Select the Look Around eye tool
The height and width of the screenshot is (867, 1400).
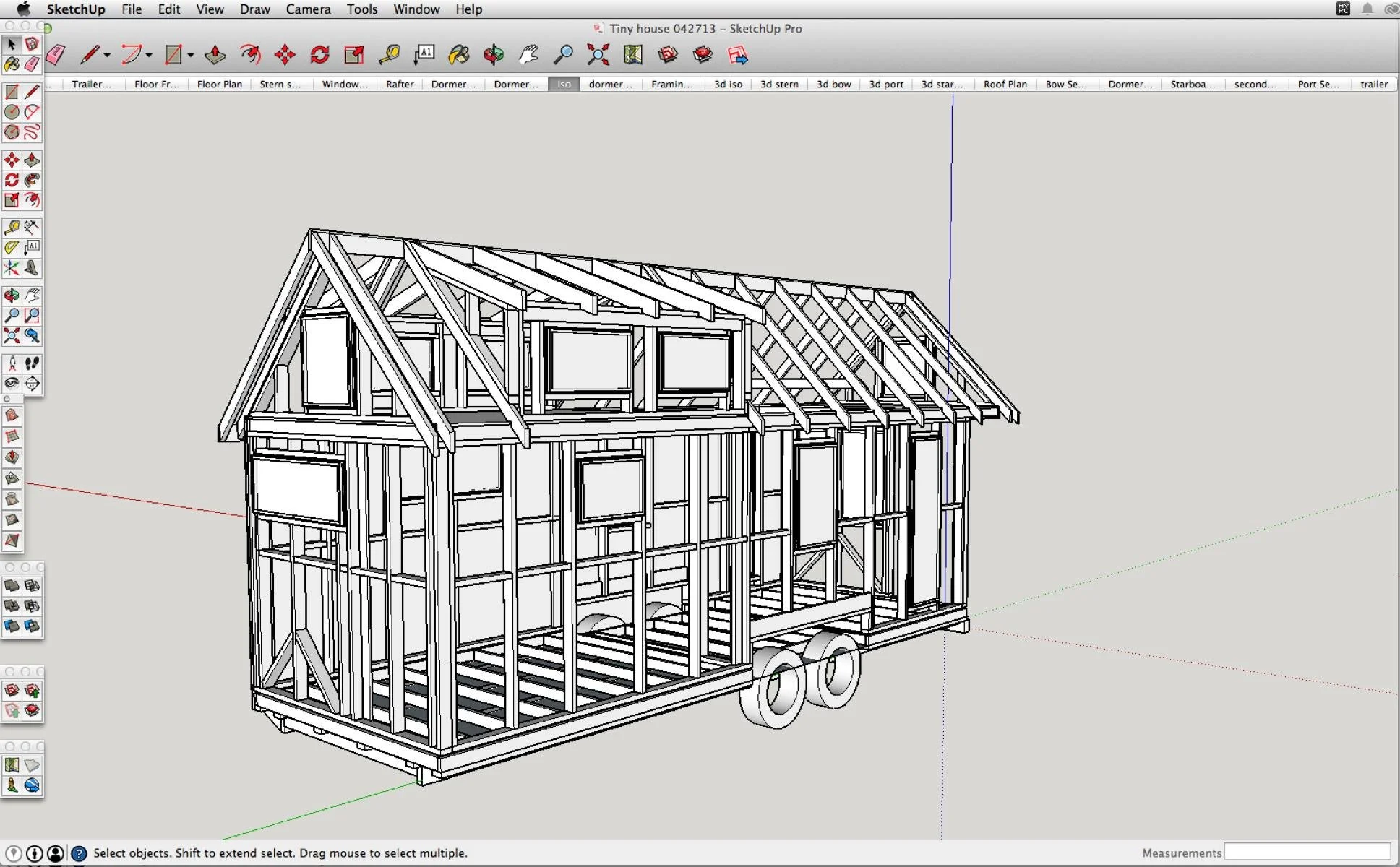[12, 384]
